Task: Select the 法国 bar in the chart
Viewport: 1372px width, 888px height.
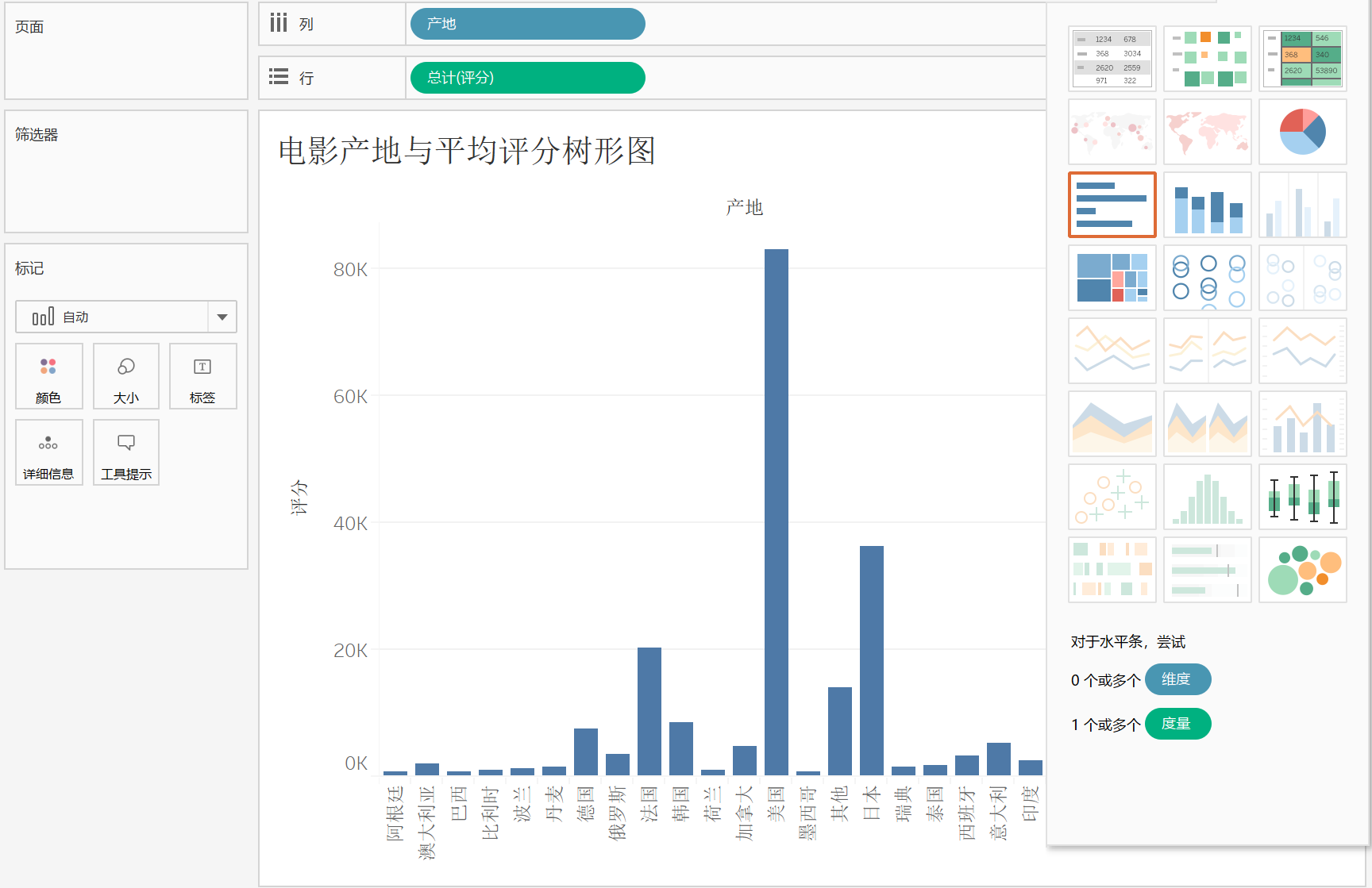Action: click(649, 711)
